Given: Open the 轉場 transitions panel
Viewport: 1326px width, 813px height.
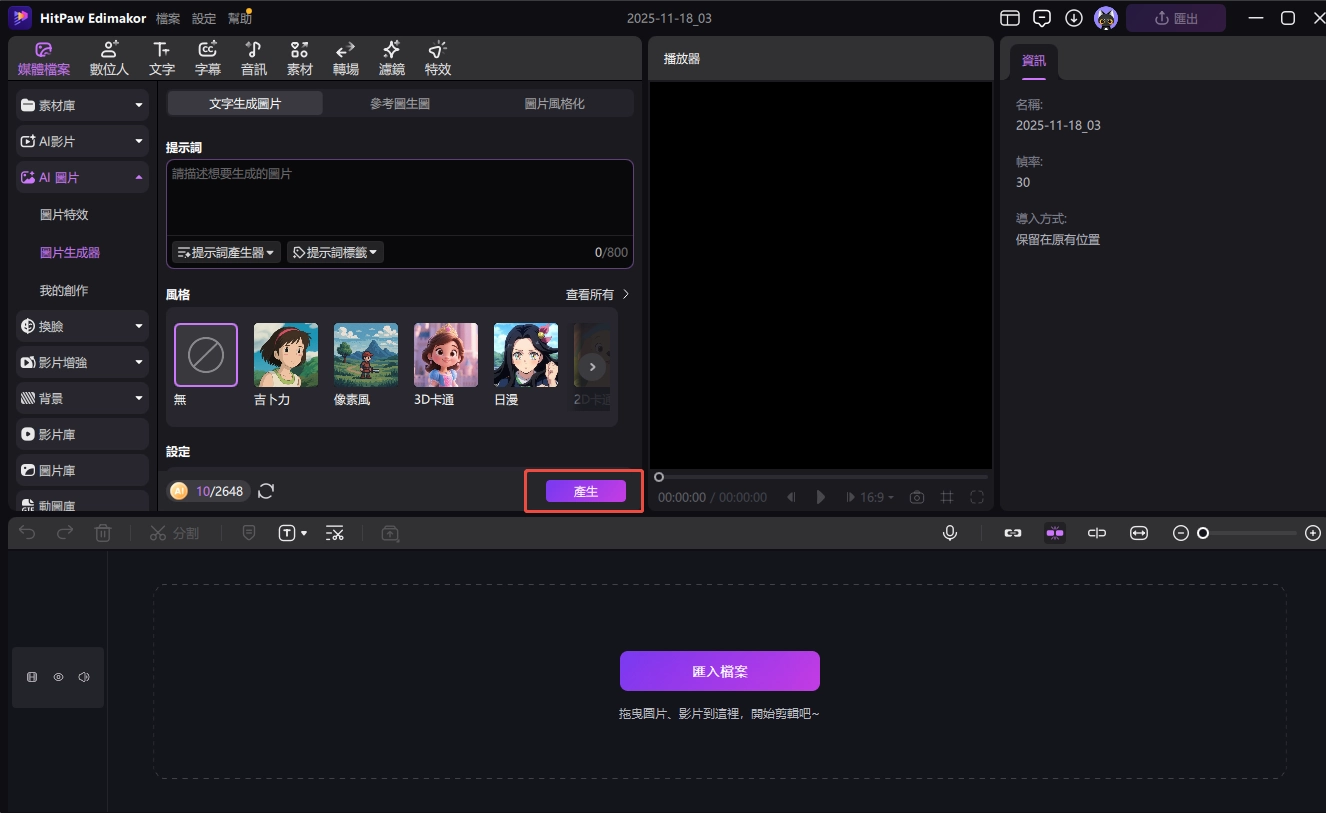Looking at the screenshot, I should [x=345, y=57].
